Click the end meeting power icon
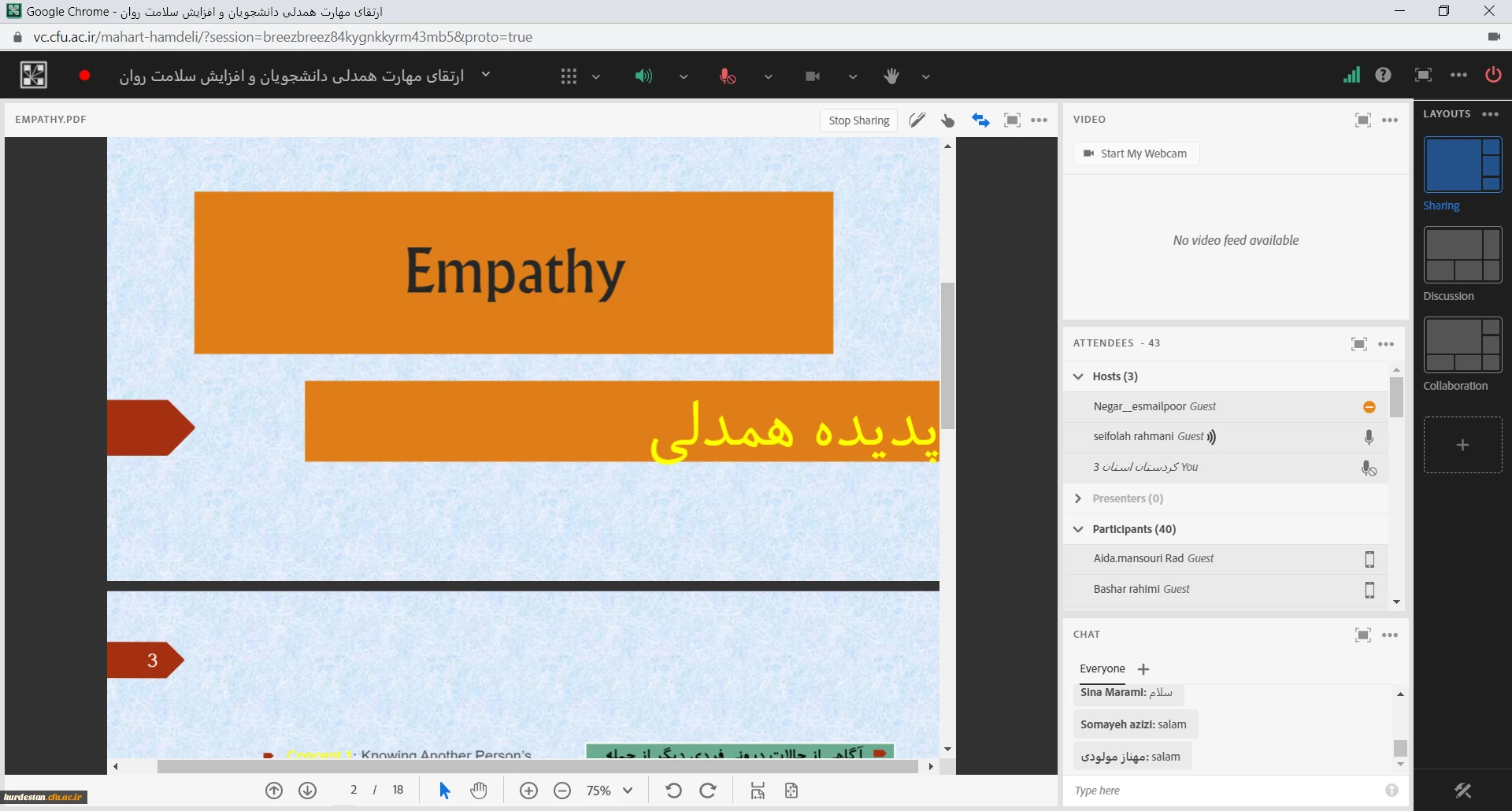This screenshot has height=811, width=1512. pyautogui.click(x=1493, y=76)
